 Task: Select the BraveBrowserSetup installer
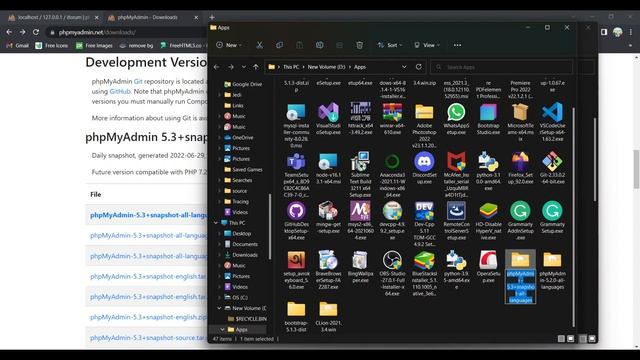pos(328,270)
